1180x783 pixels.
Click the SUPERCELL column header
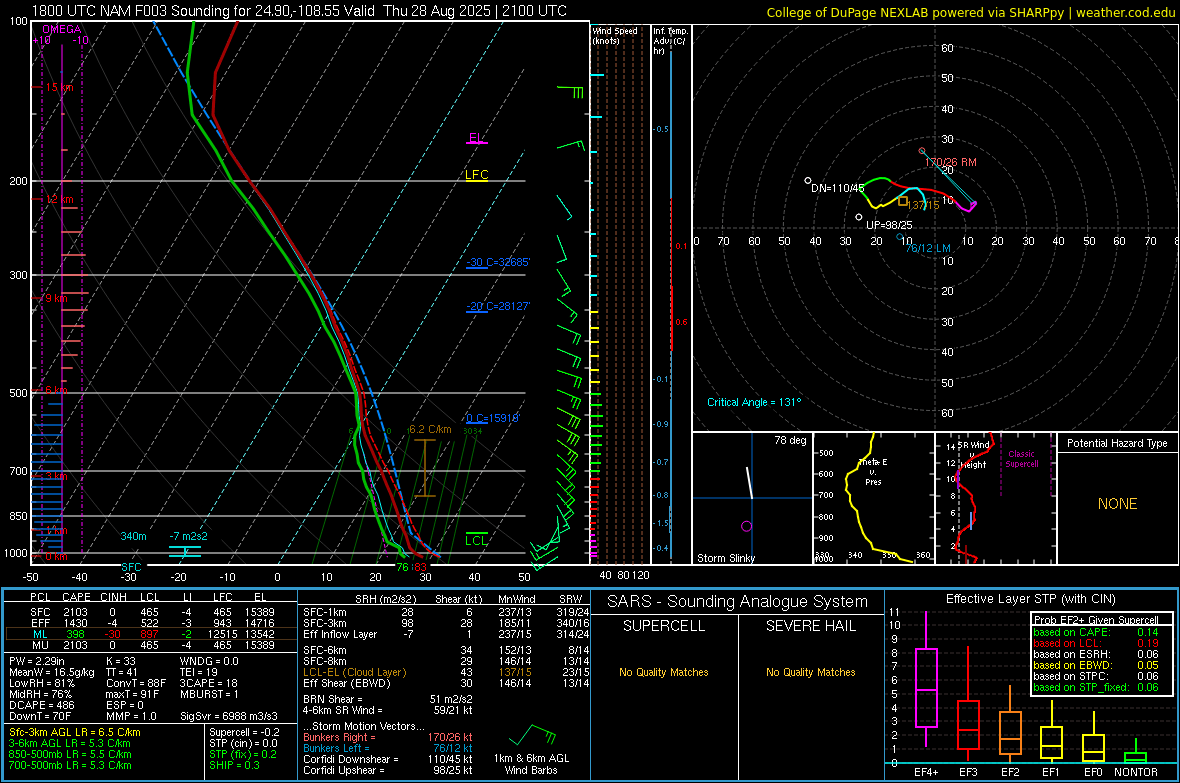pyautogui.click(x=664, y=626)
